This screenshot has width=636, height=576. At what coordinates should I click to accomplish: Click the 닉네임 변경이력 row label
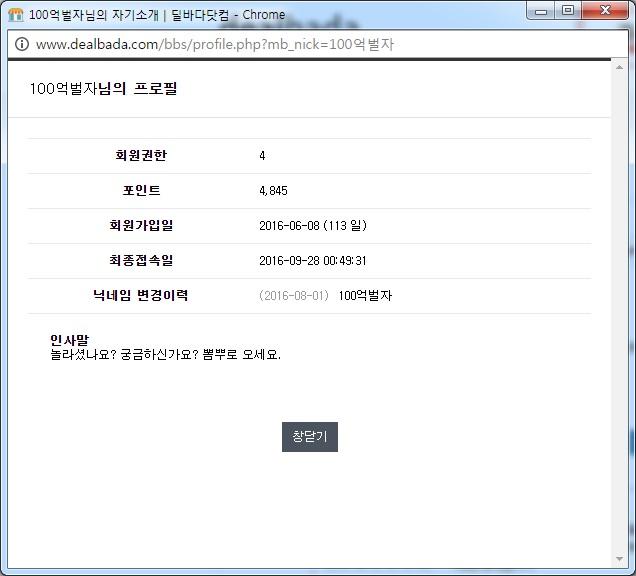point(141,296)
